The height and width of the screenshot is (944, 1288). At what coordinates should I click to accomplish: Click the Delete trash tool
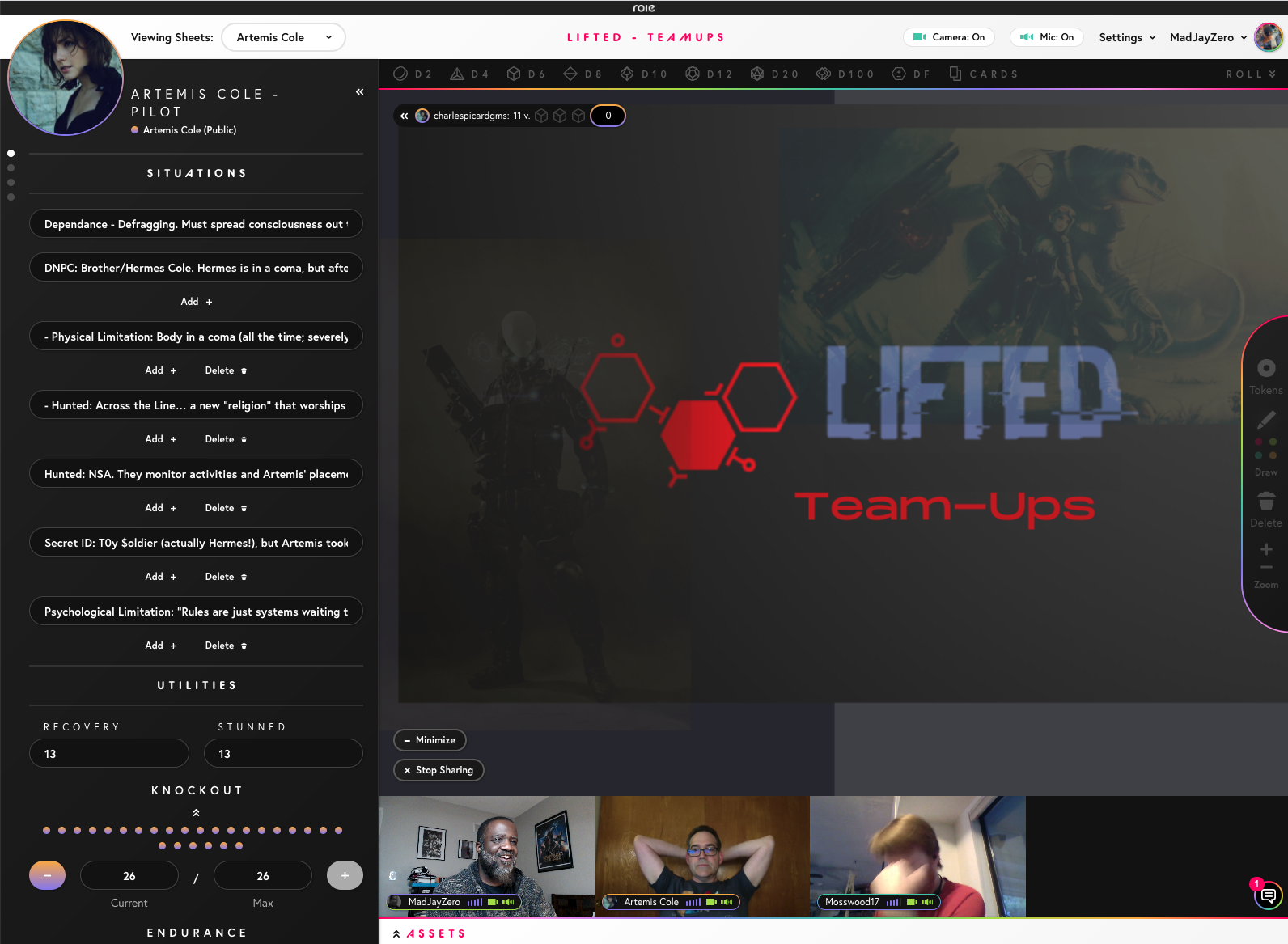click(x=1266, y=502)
